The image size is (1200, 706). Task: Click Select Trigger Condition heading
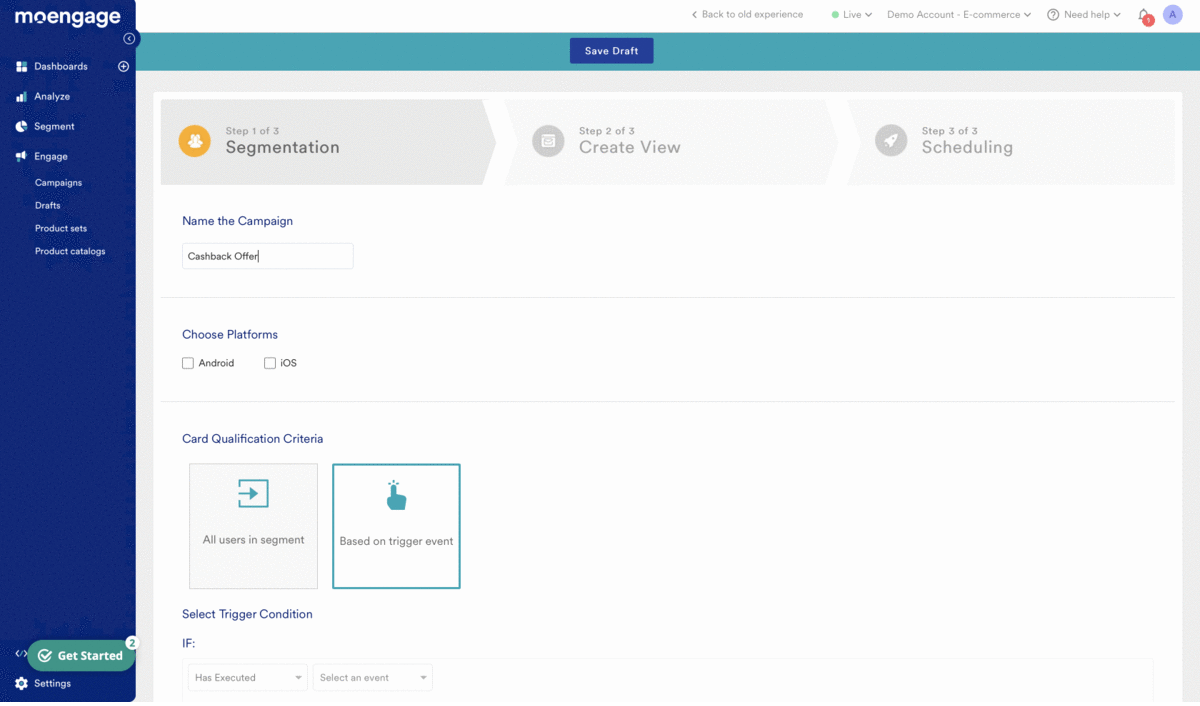pos(247,614)
